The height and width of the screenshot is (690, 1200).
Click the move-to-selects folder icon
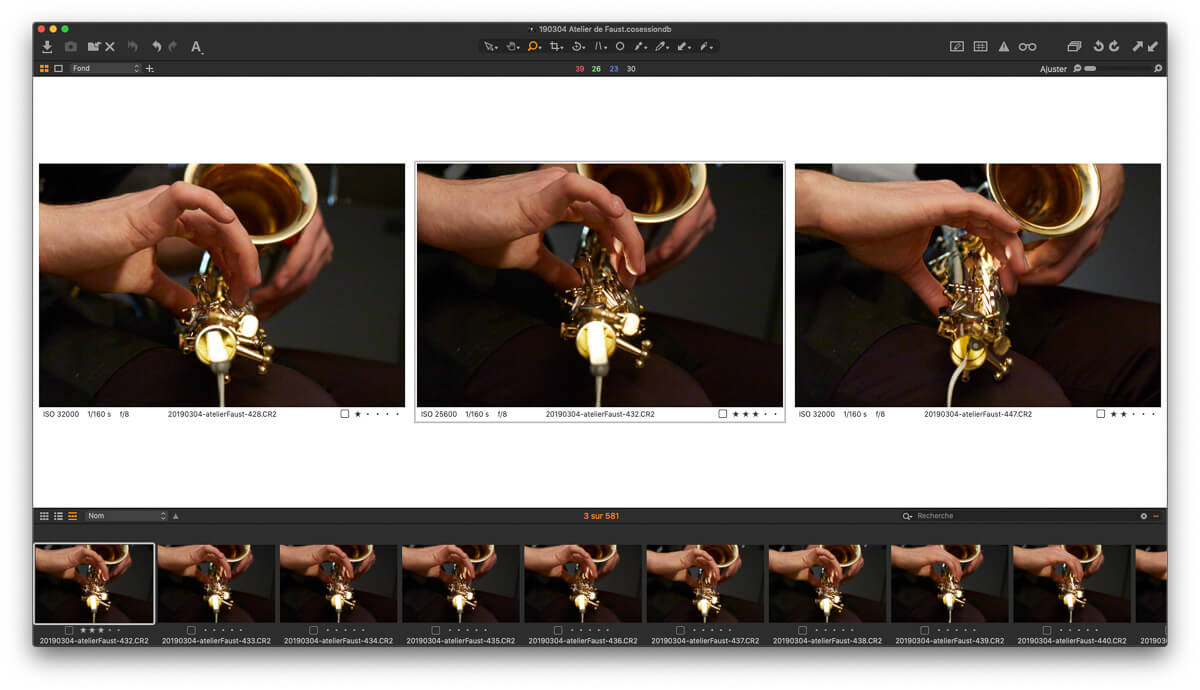[x=94, y=46]
